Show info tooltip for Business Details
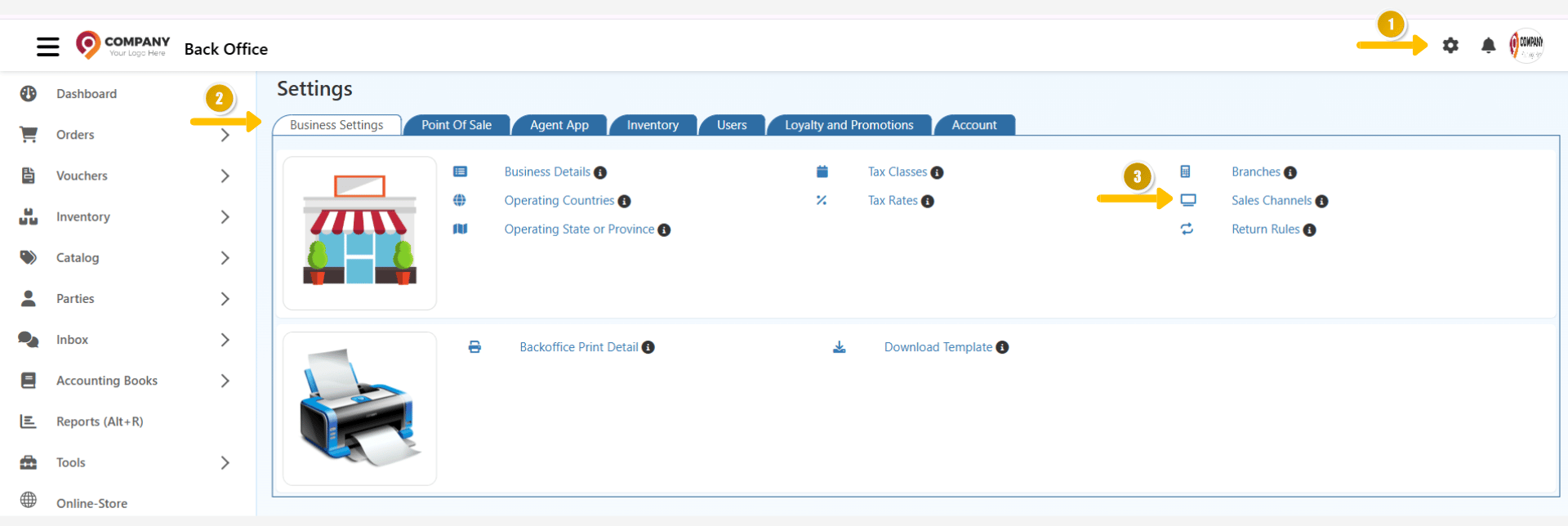The image size is (1568, 526). click(600, 172)
